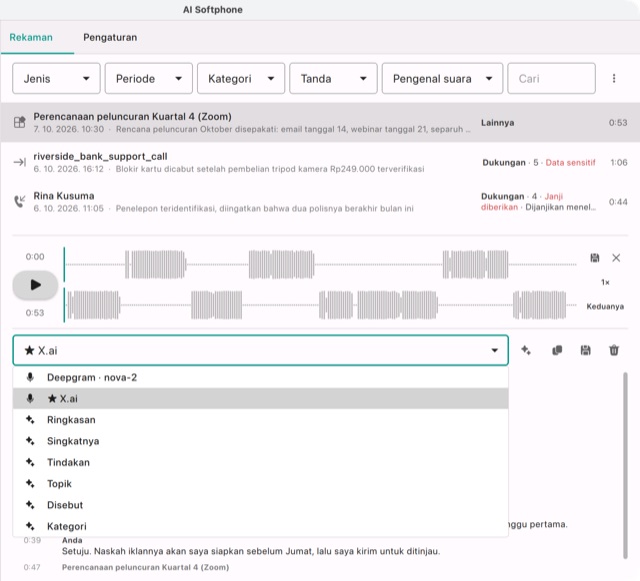Screen dimensions: 640x581
Task: Copy the transcript with copy icon
Action: pos(557,350)
